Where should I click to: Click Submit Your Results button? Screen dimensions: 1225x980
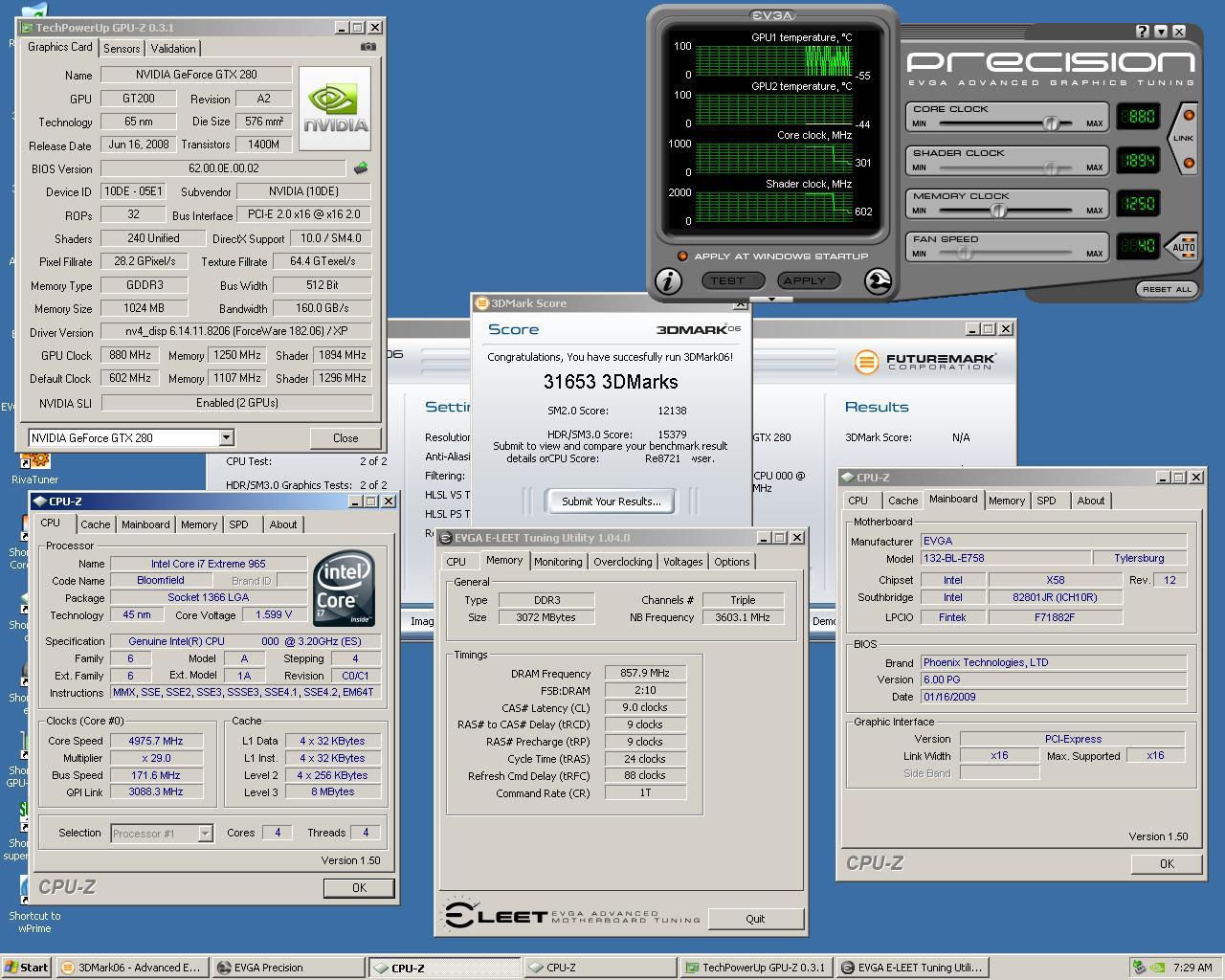click(x=611, y=501)
